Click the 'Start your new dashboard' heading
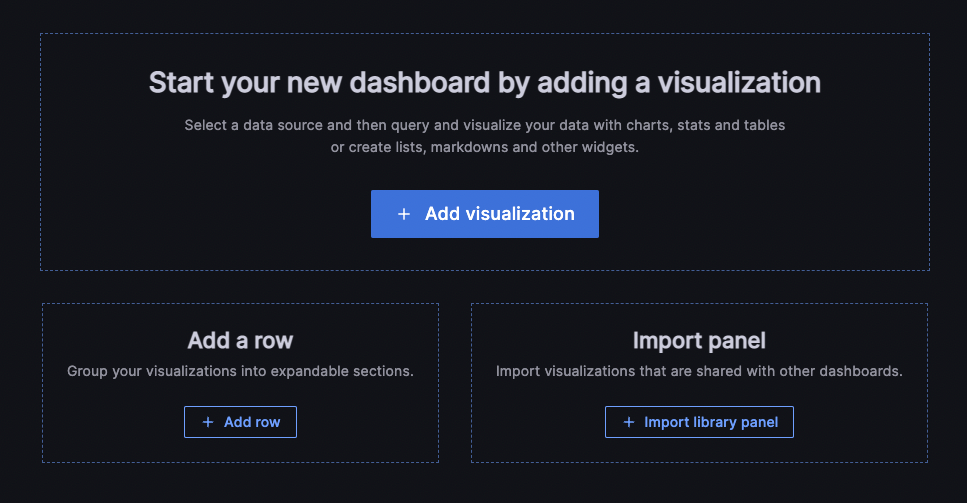The width and height of the screenshot is (967, 503). tap(484, 82)
